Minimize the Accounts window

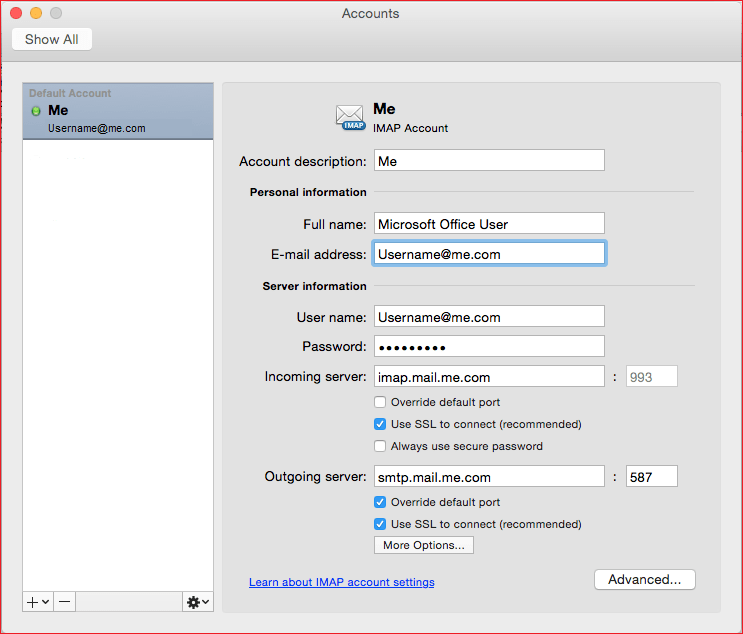[36, 13]
